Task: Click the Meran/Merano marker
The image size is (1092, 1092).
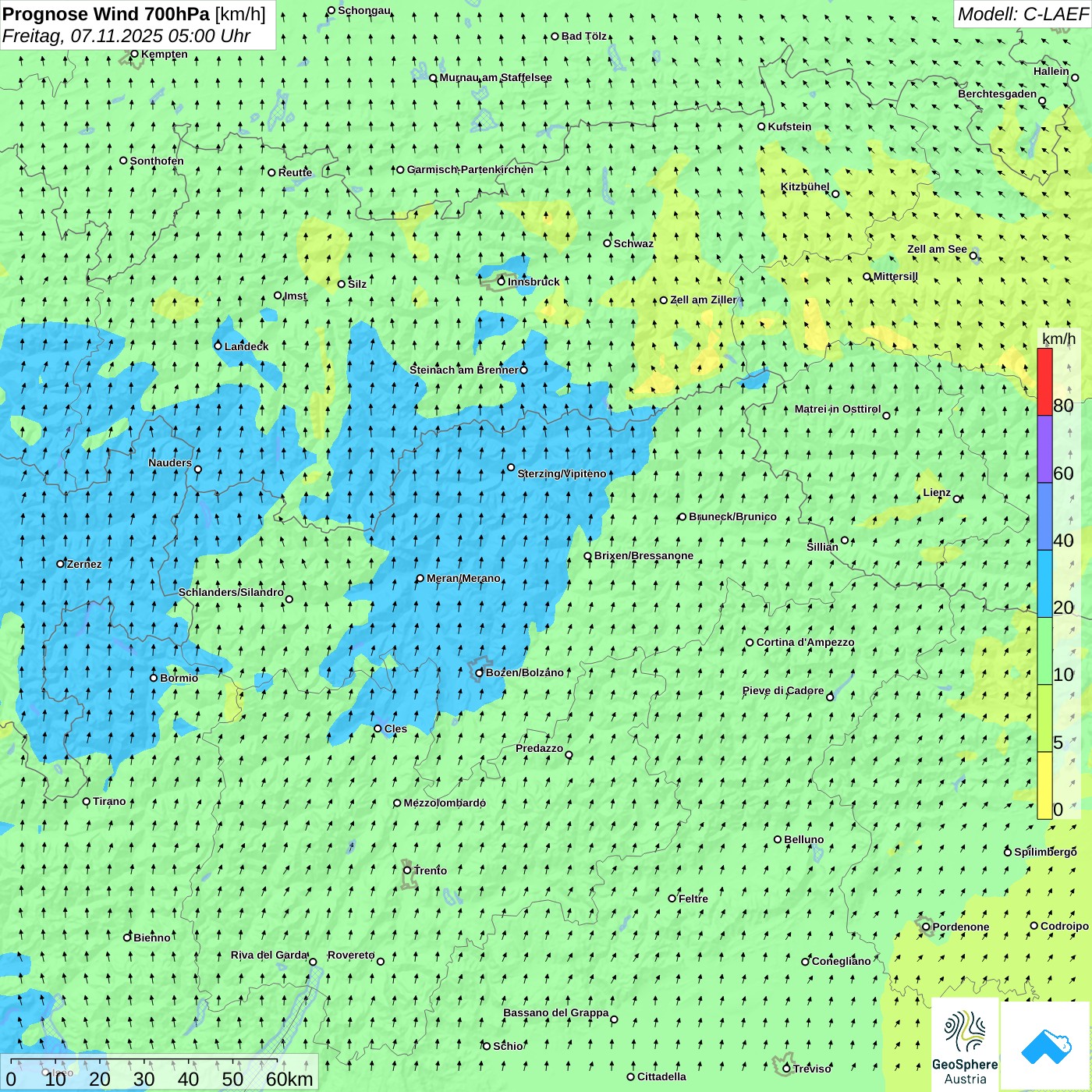Action: (420, 579)
